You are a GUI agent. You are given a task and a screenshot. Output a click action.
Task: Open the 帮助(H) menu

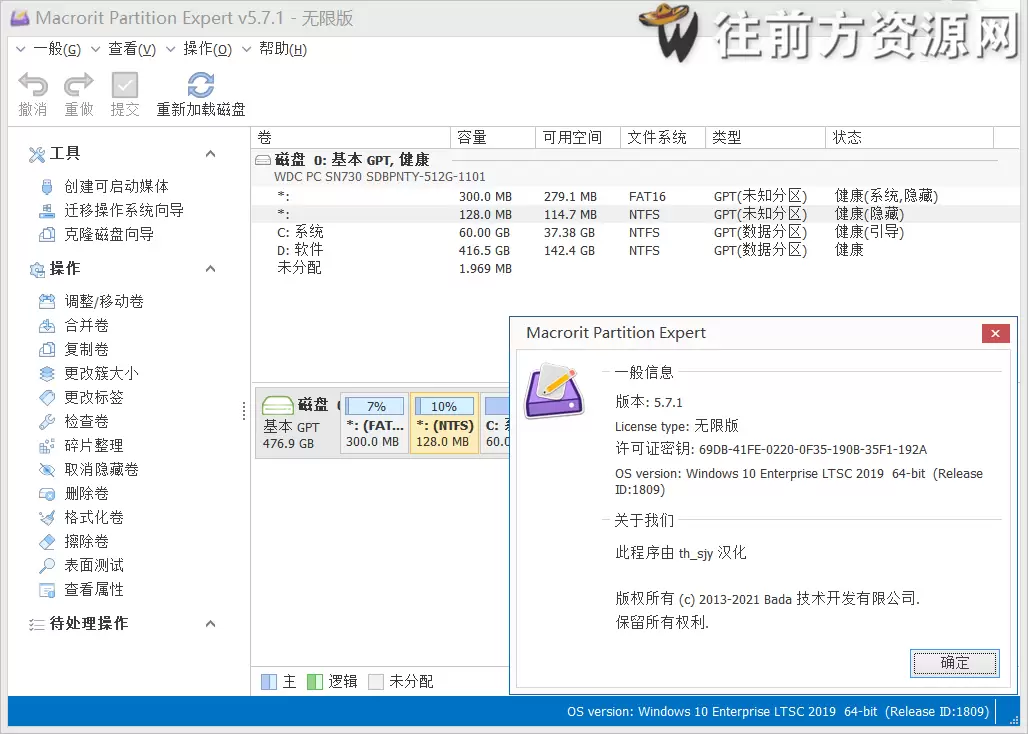tap(283, 49)
